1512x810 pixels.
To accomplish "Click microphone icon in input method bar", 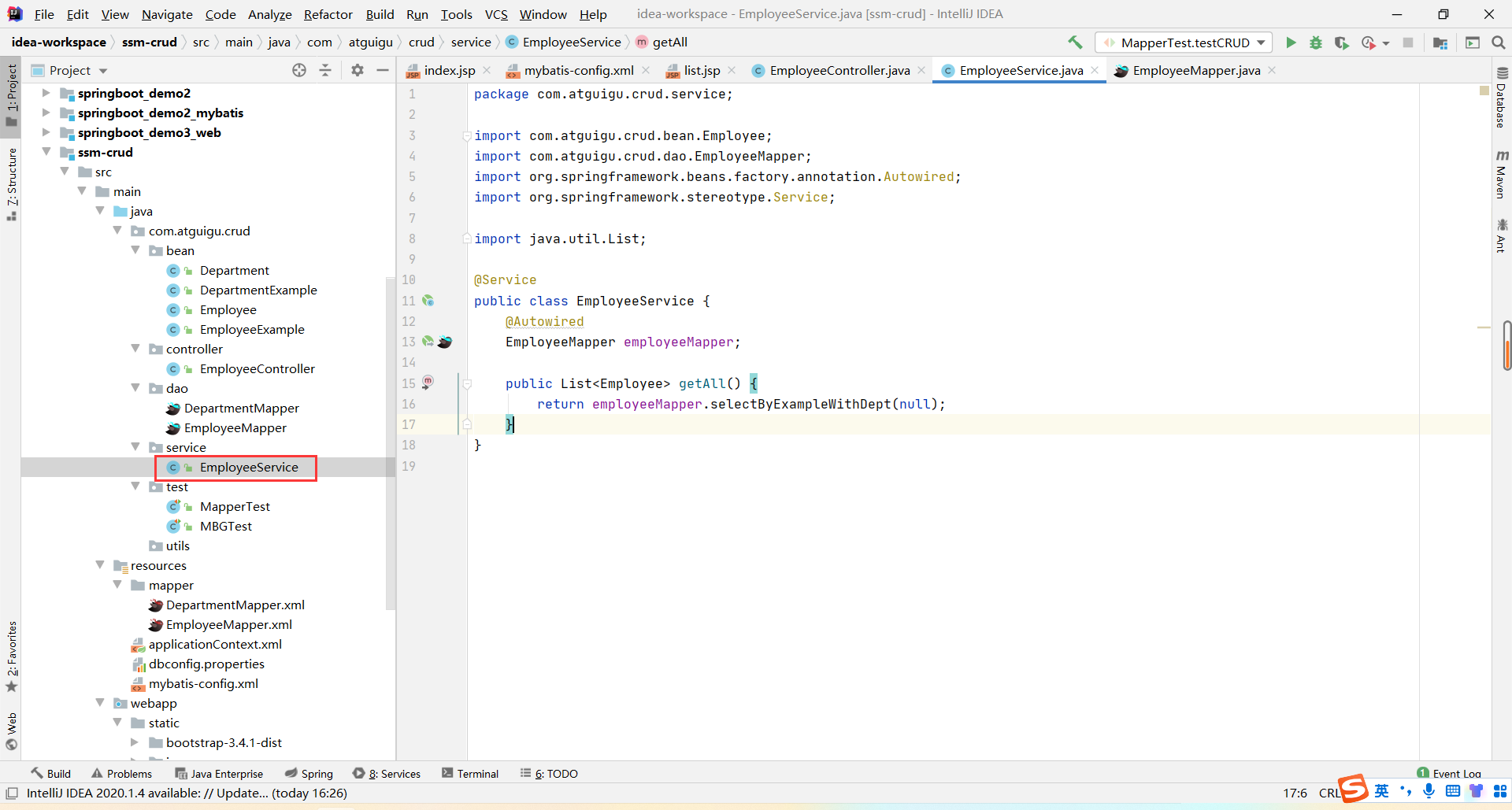I will pos(1429,791).
